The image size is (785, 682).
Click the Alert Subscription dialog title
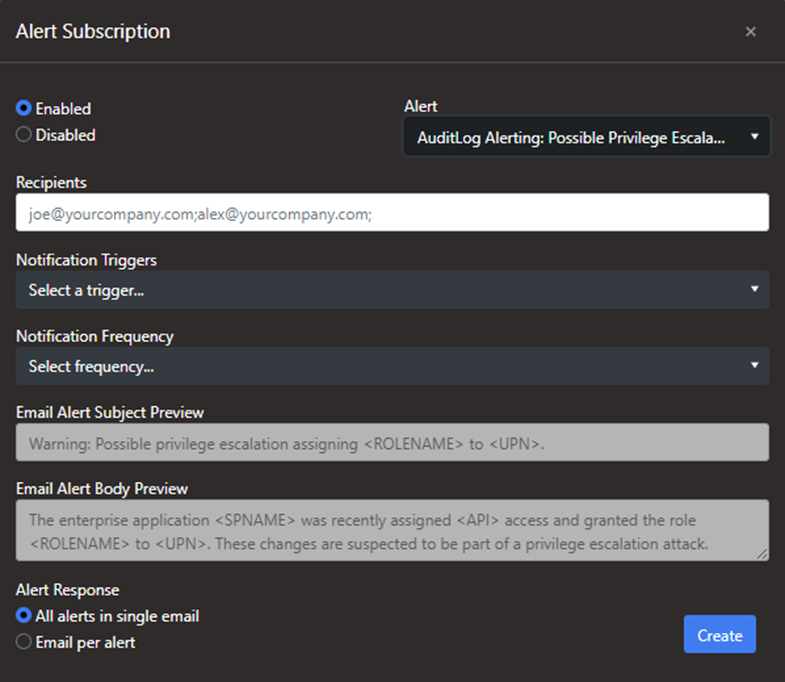click(93, 32)
